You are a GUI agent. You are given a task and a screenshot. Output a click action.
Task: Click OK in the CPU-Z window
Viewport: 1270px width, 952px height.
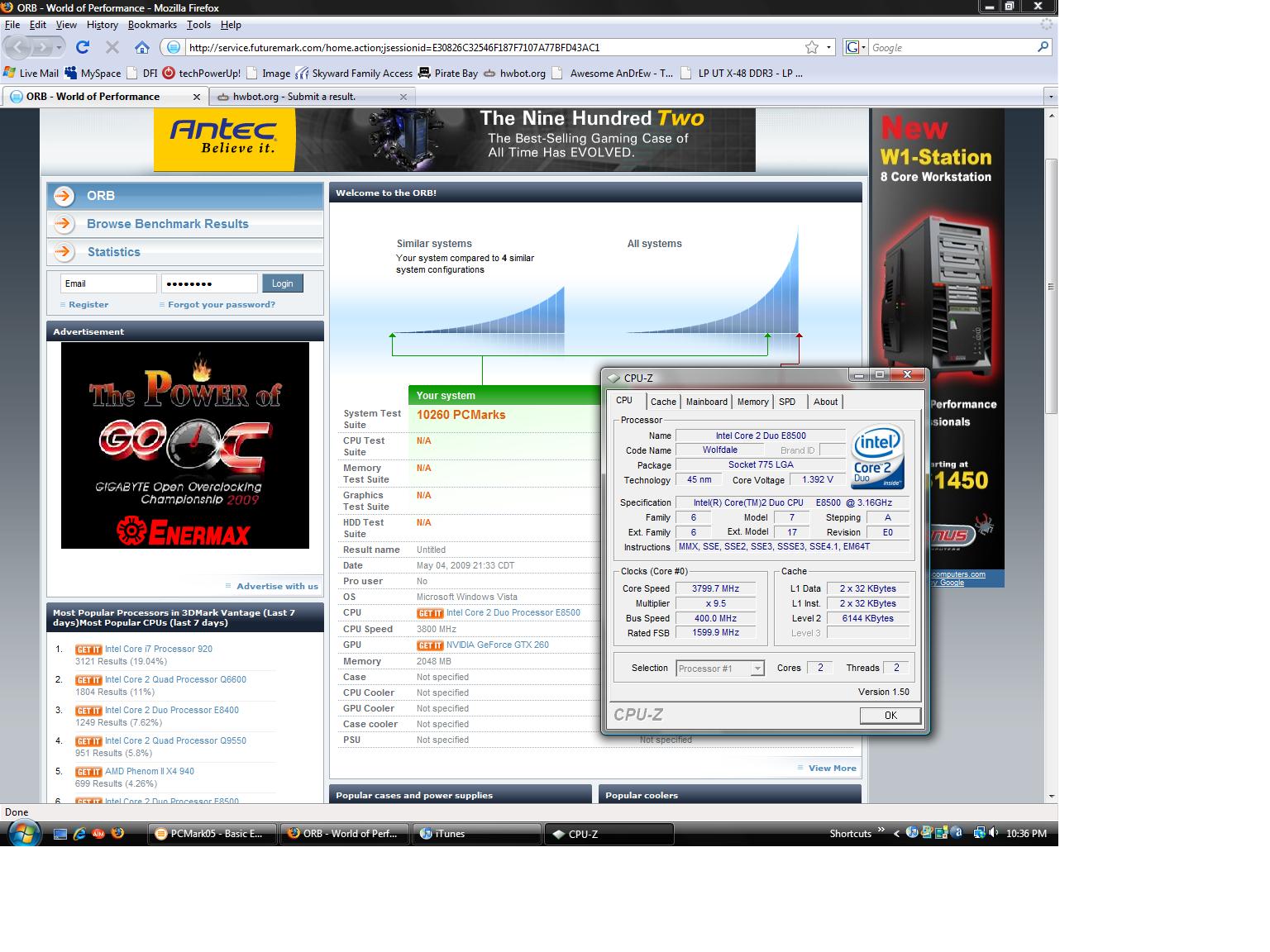(x=890, y=716)
